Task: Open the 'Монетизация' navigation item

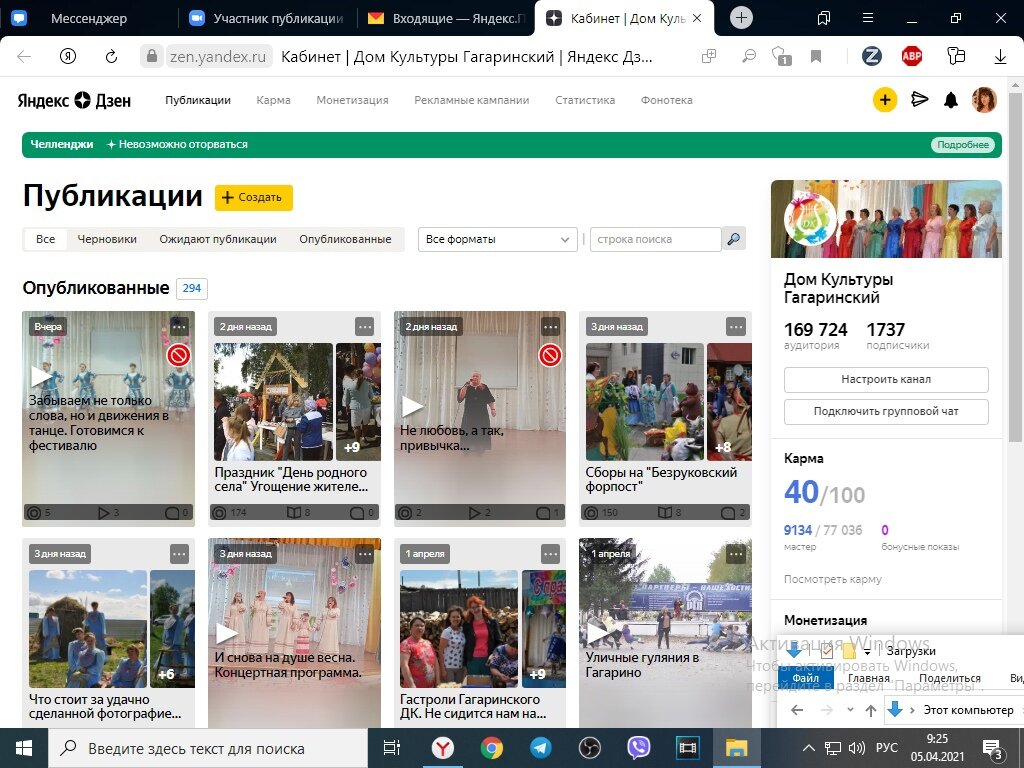Action: click(x=352, y=100)
